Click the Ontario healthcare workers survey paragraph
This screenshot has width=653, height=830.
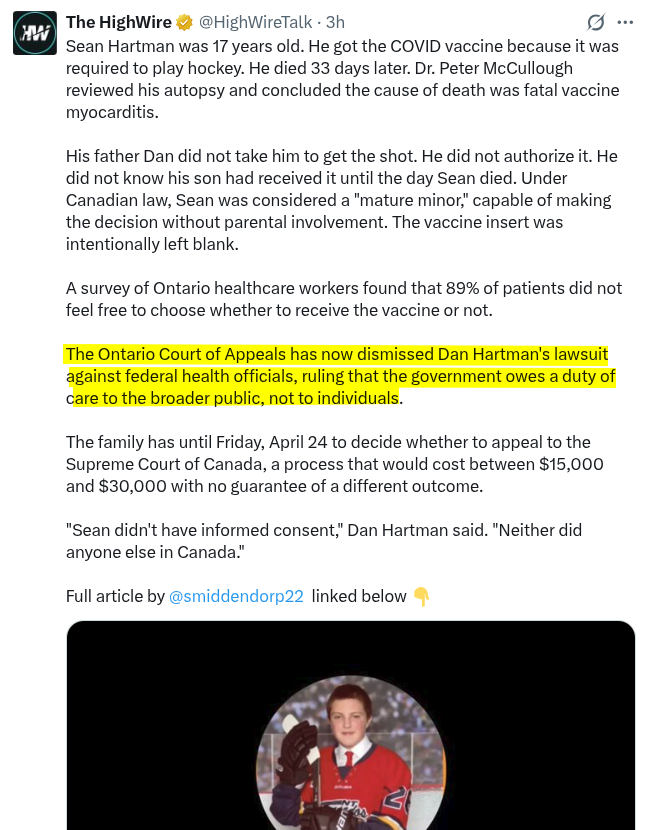coord(340,299)
